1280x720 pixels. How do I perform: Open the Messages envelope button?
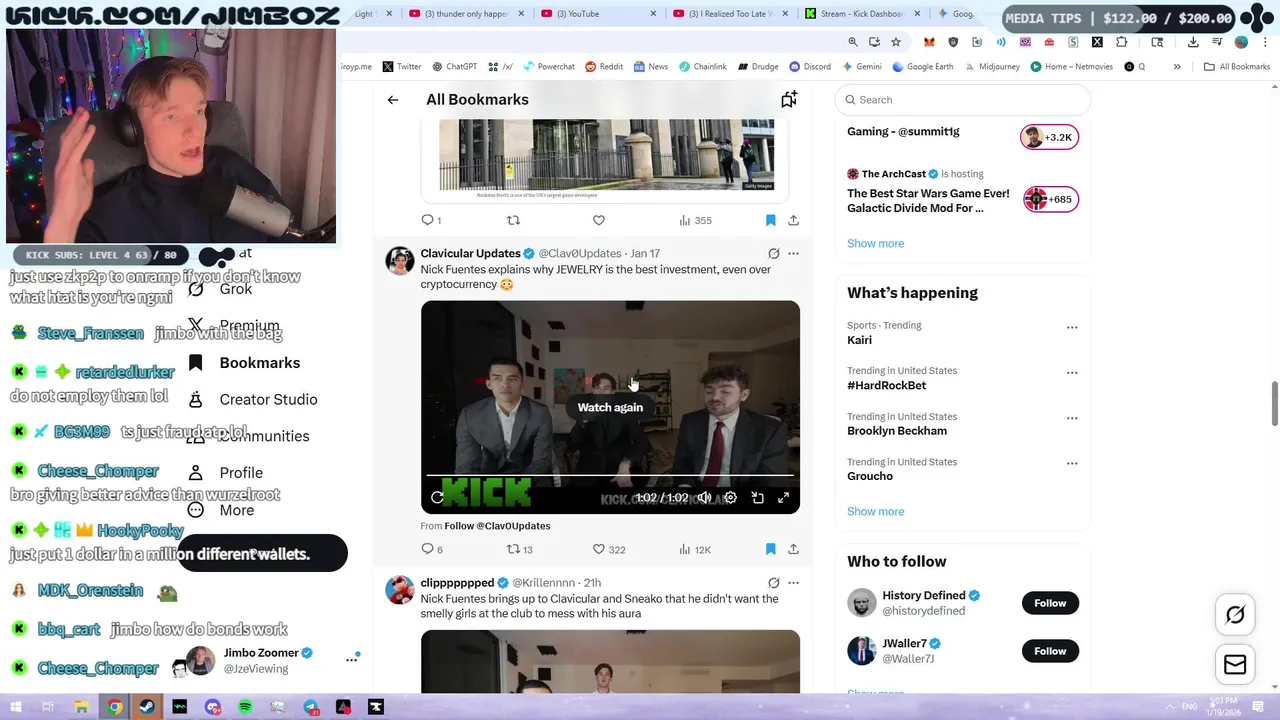coord(1235,665)
